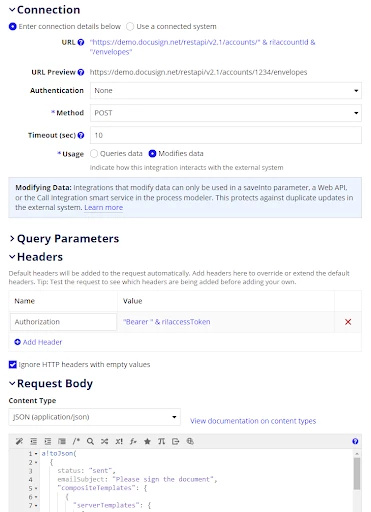Click the header value 'Bearer' expression
The width and height of the screenshot is (371, 512).
167,322
